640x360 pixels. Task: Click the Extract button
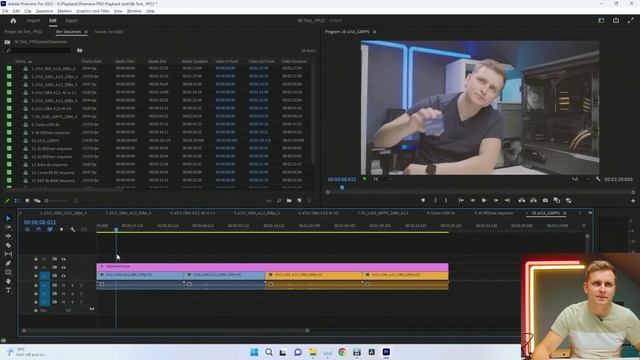pos(533,200)
